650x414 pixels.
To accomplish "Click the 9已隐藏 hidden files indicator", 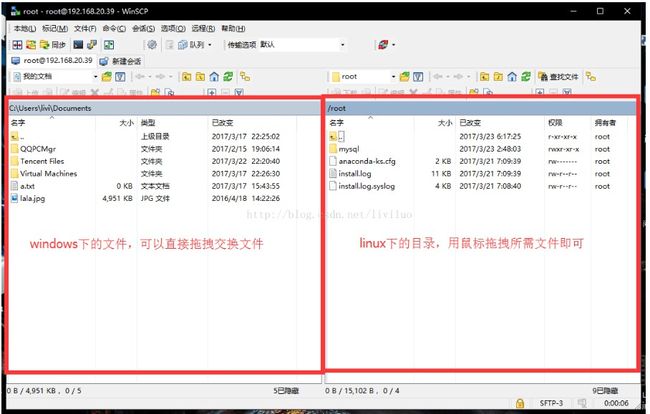I will pyautogui.click(x=605, y=391).
